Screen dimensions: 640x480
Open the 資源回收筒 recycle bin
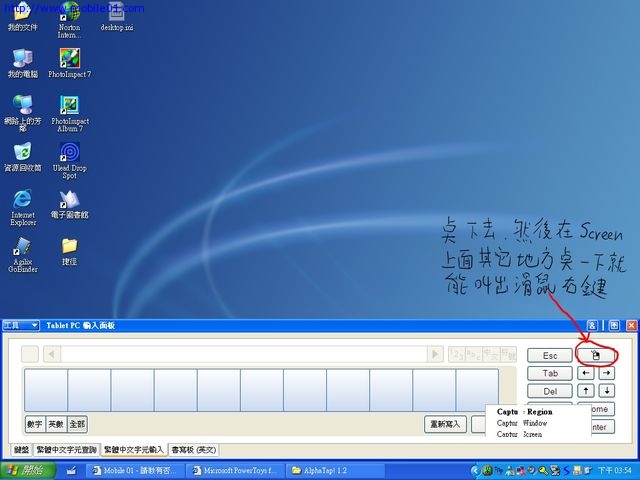(x=22, y=157)
